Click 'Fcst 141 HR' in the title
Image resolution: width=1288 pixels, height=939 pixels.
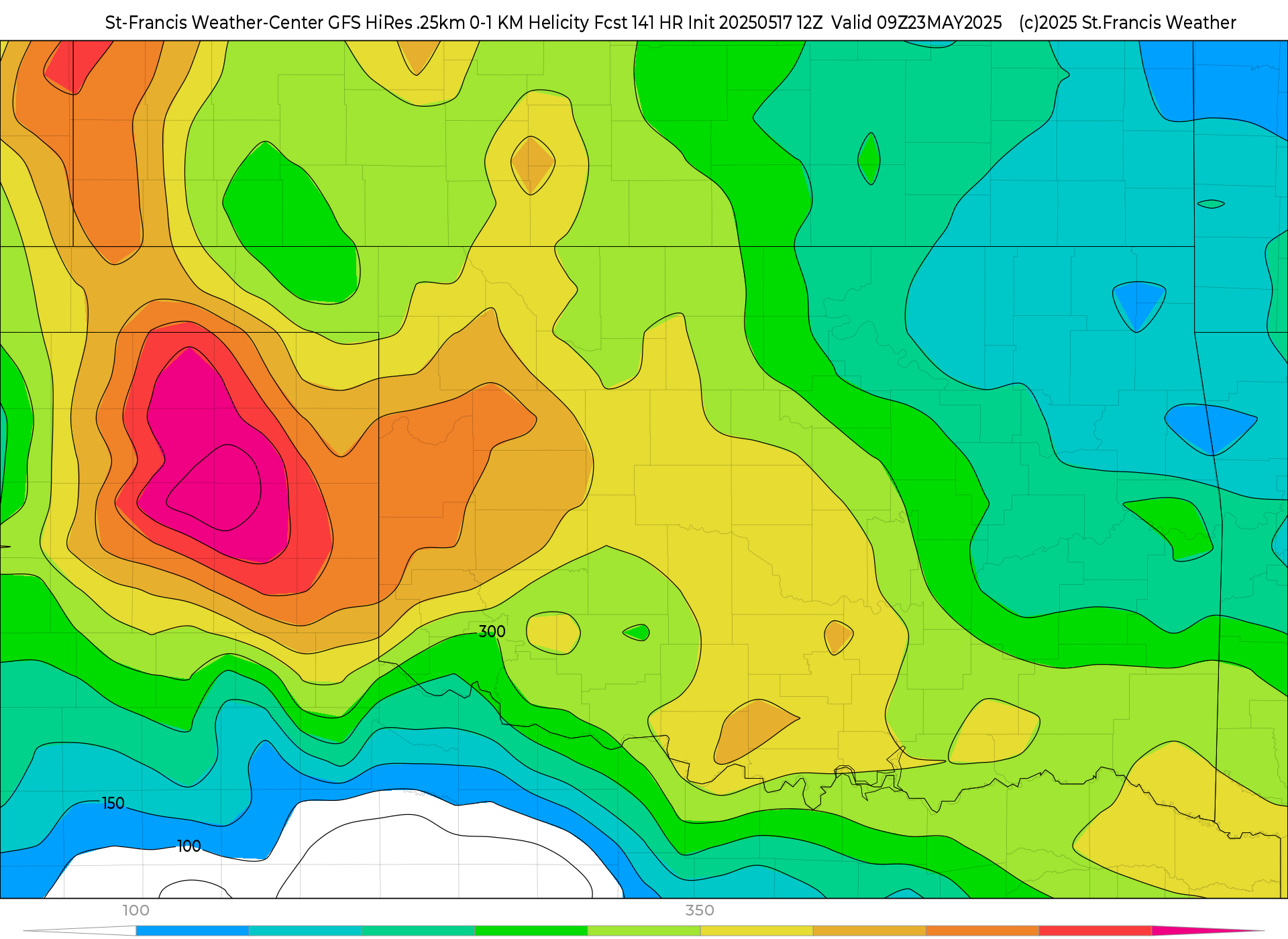click(x=639, y=23)
